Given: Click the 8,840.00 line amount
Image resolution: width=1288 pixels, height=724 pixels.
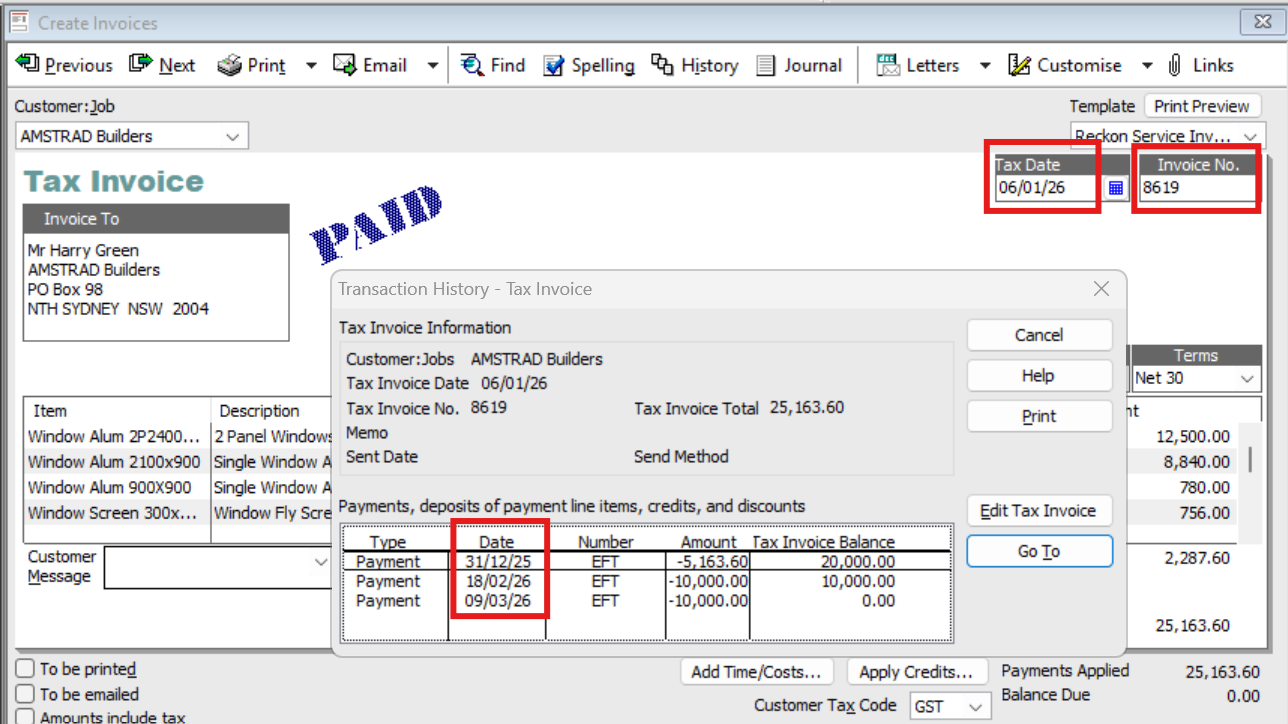Looking at the screenshot, I should pos(1197,462).
